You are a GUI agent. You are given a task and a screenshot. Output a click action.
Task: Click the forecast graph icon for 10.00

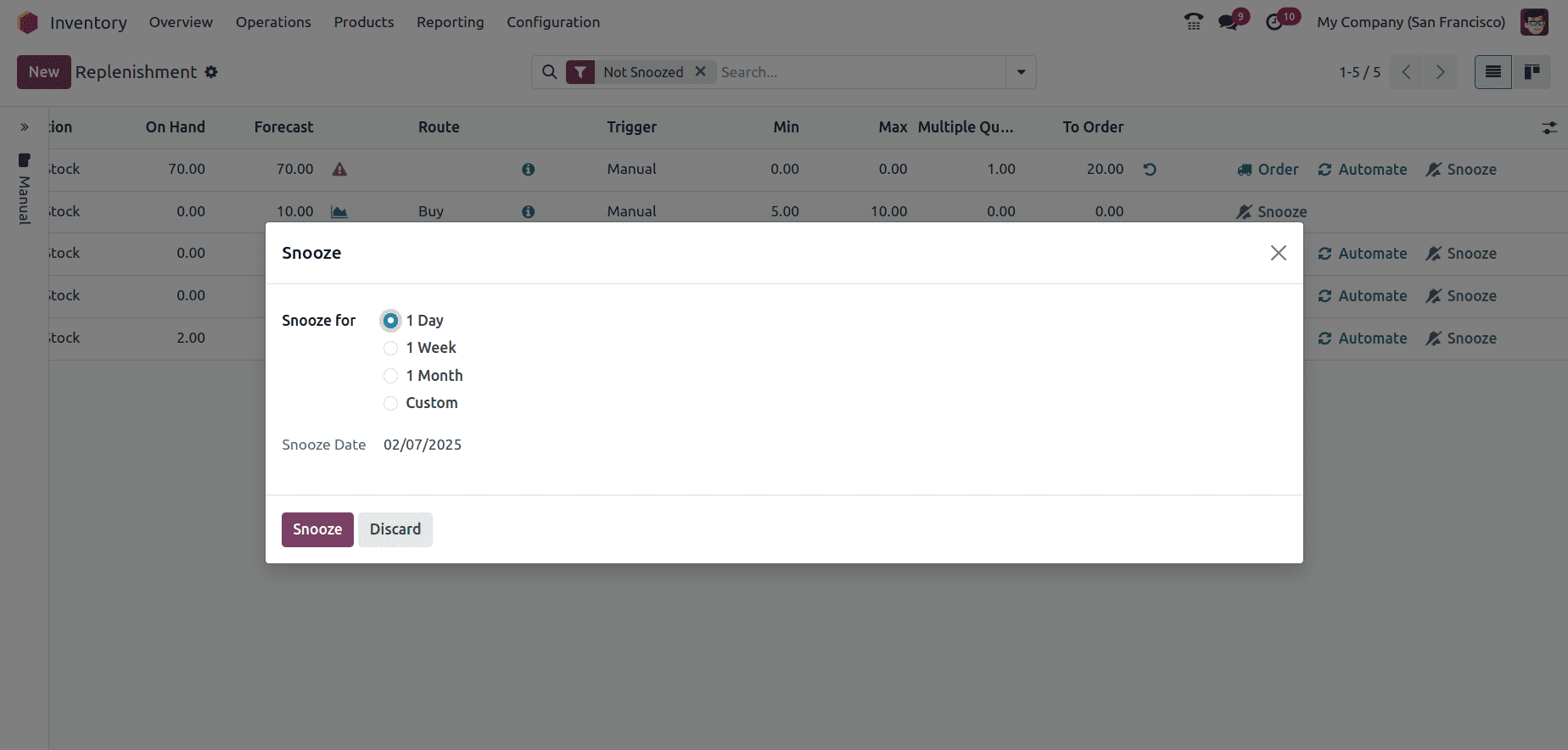(x=339, y=212)
